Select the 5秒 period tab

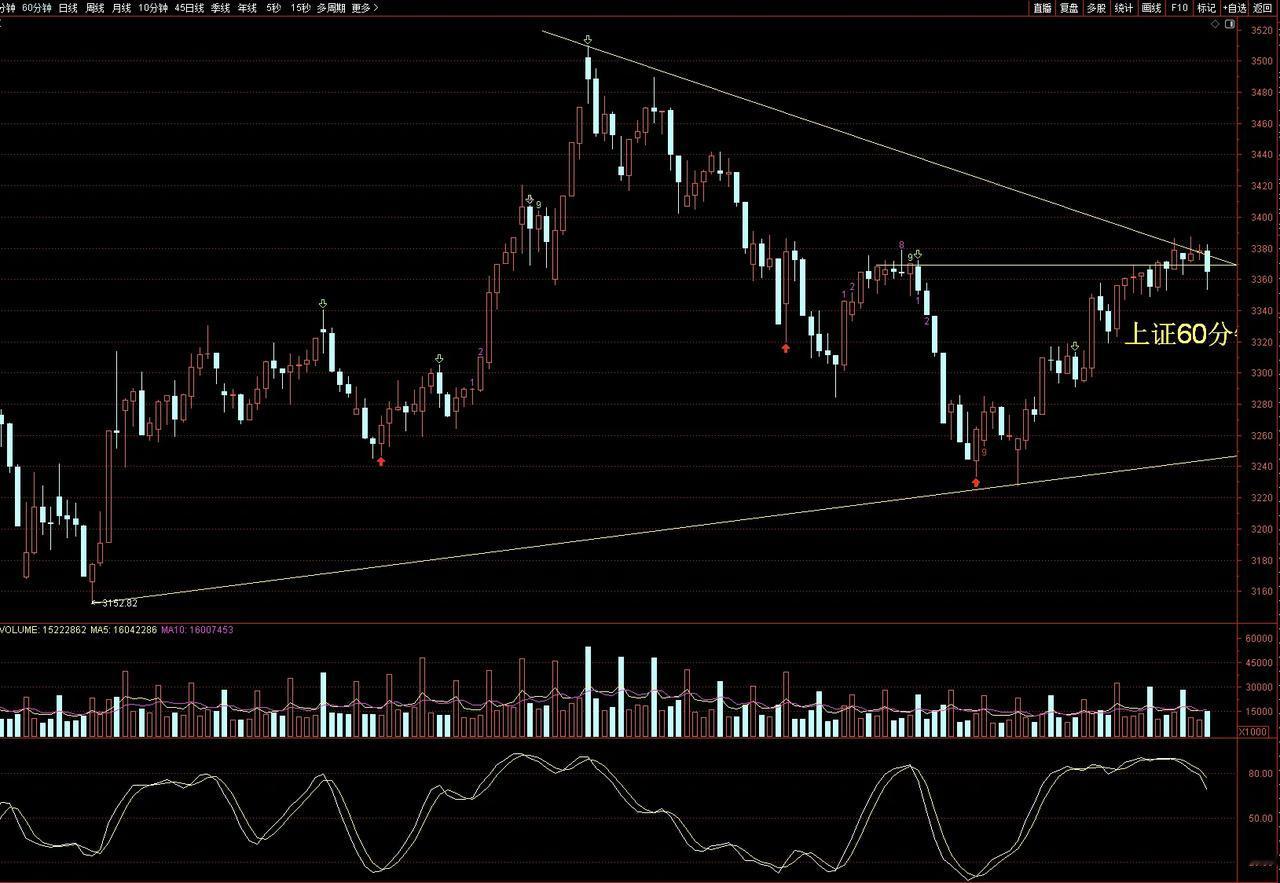coord(273,8)
